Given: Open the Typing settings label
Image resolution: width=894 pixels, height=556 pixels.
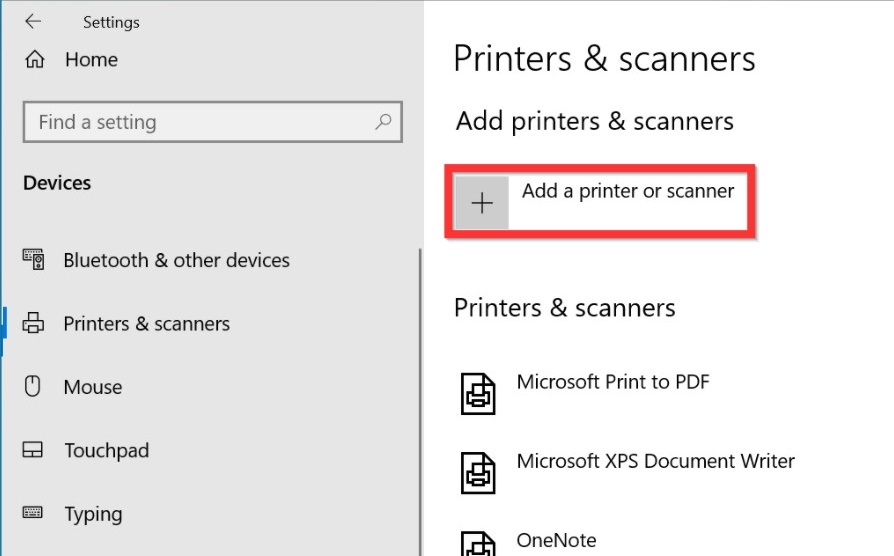Looking at the screenshot, I should pos(93,514).
